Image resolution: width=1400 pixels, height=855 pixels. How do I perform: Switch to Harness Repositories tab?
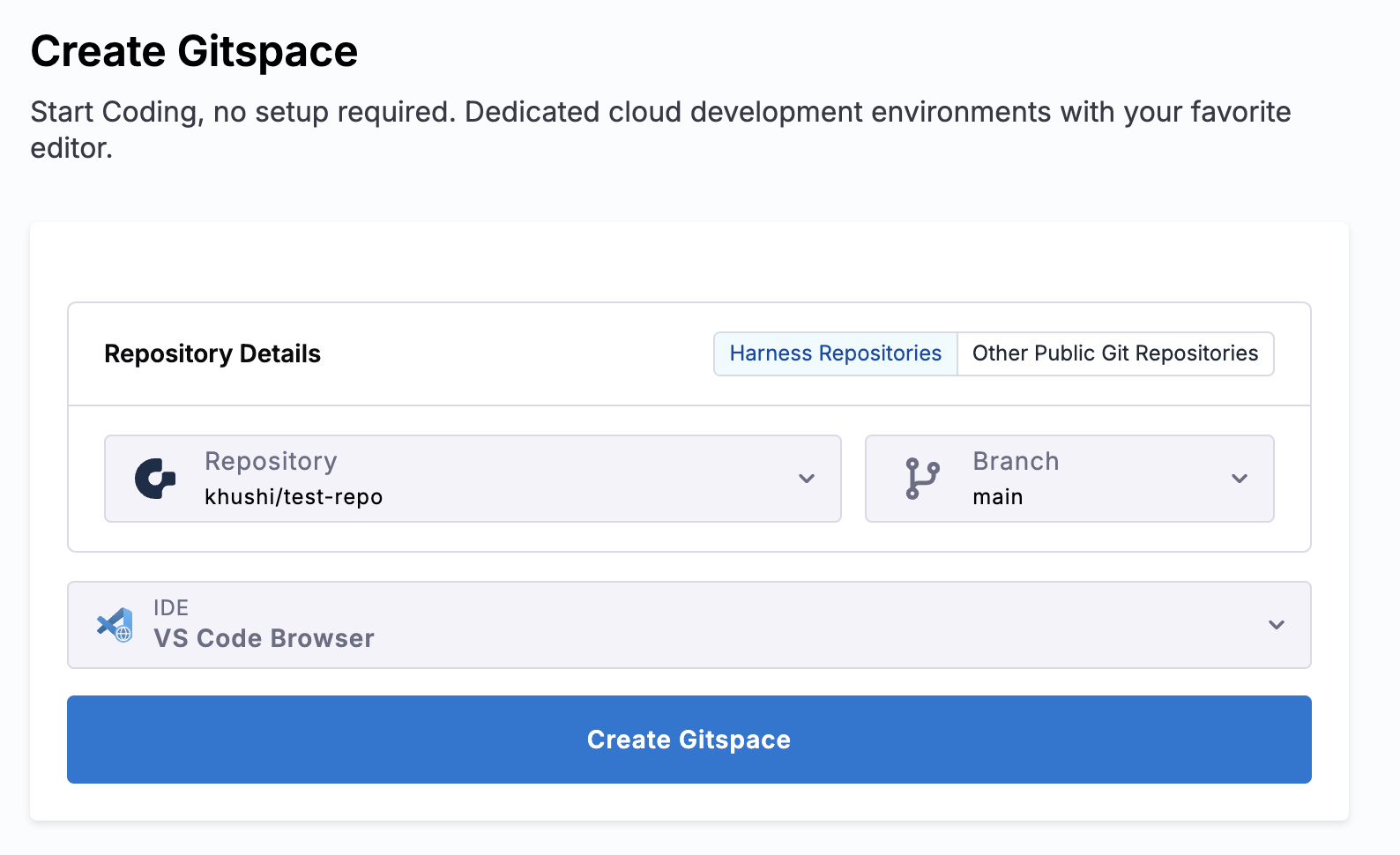835,353
